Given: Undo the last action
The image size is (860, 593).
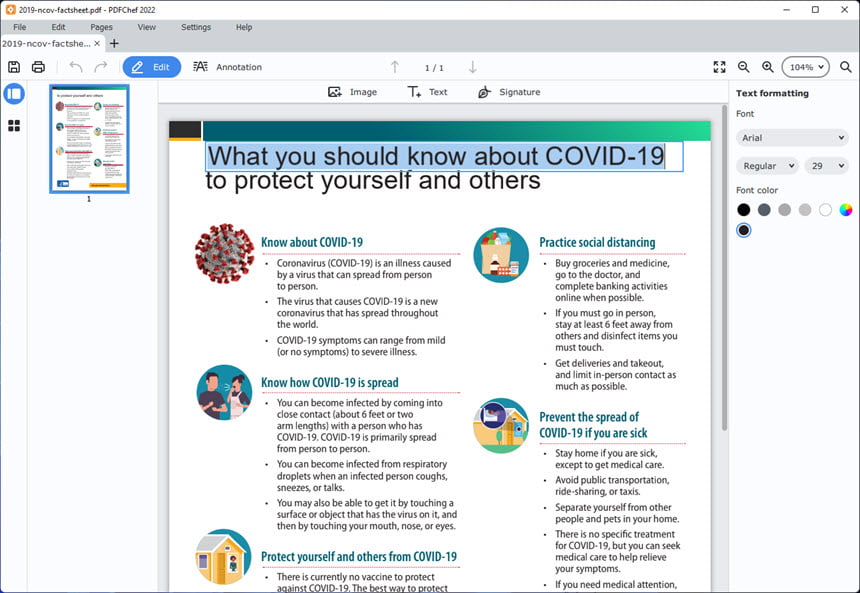Looking at the screenshot, I should 76,67.
